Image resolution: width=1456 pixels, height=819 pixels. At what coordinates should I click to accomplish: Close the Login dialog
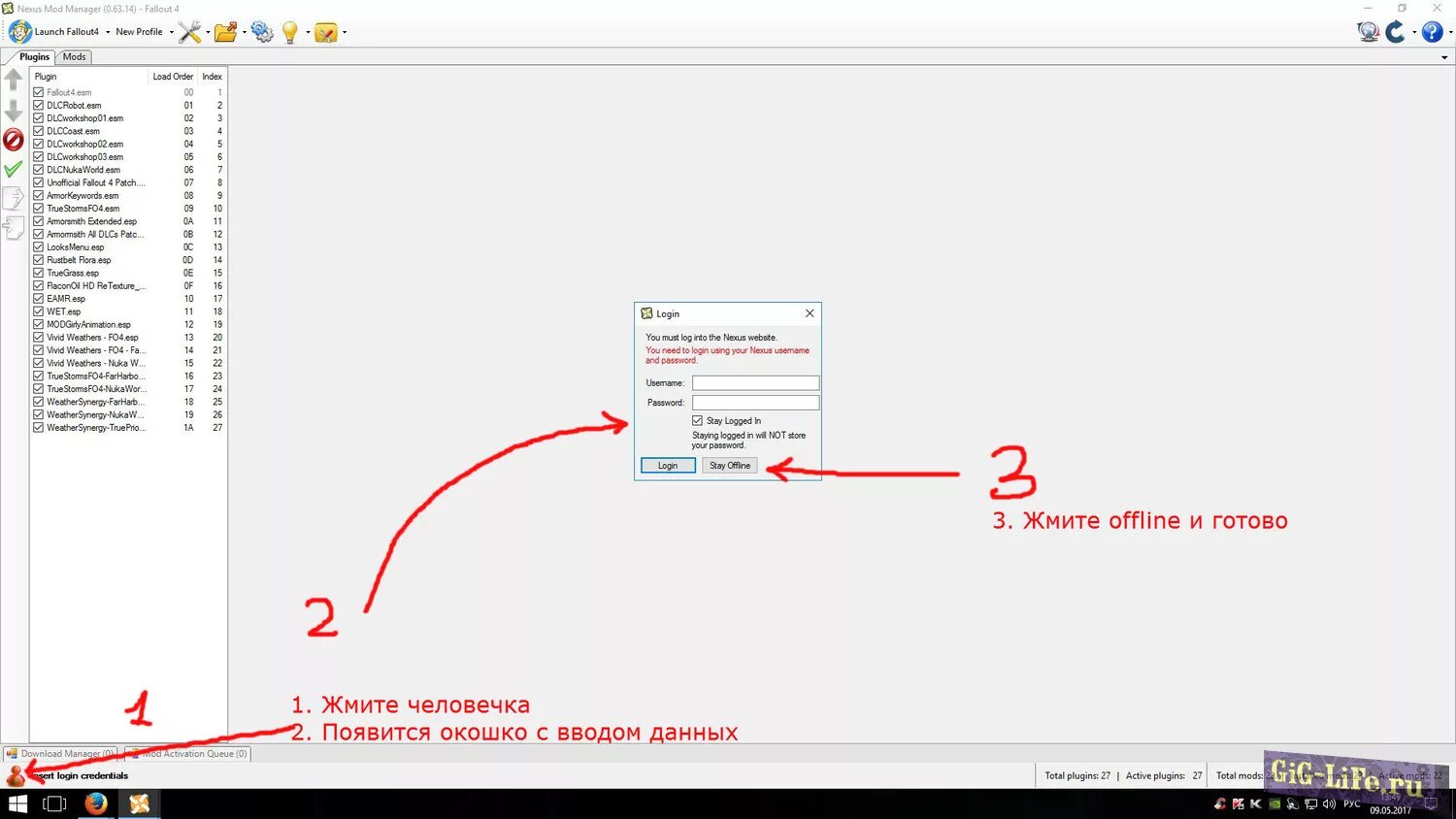810,313
